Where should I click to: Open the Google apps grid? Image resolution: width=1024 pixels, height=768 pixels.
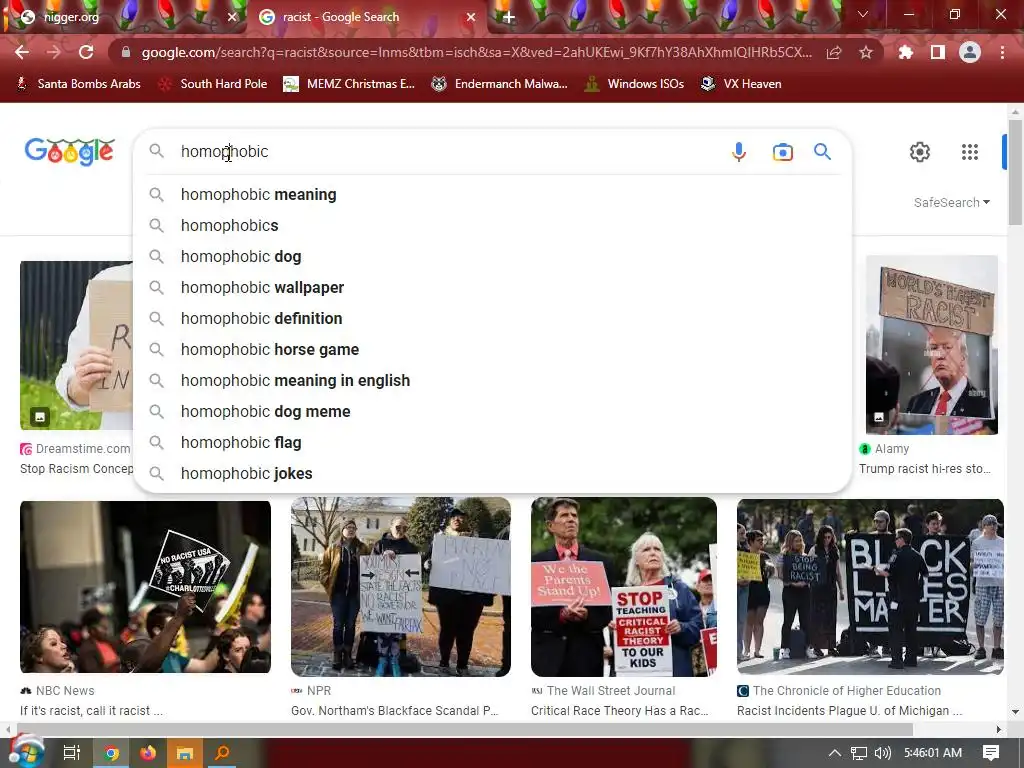[970, 152]
